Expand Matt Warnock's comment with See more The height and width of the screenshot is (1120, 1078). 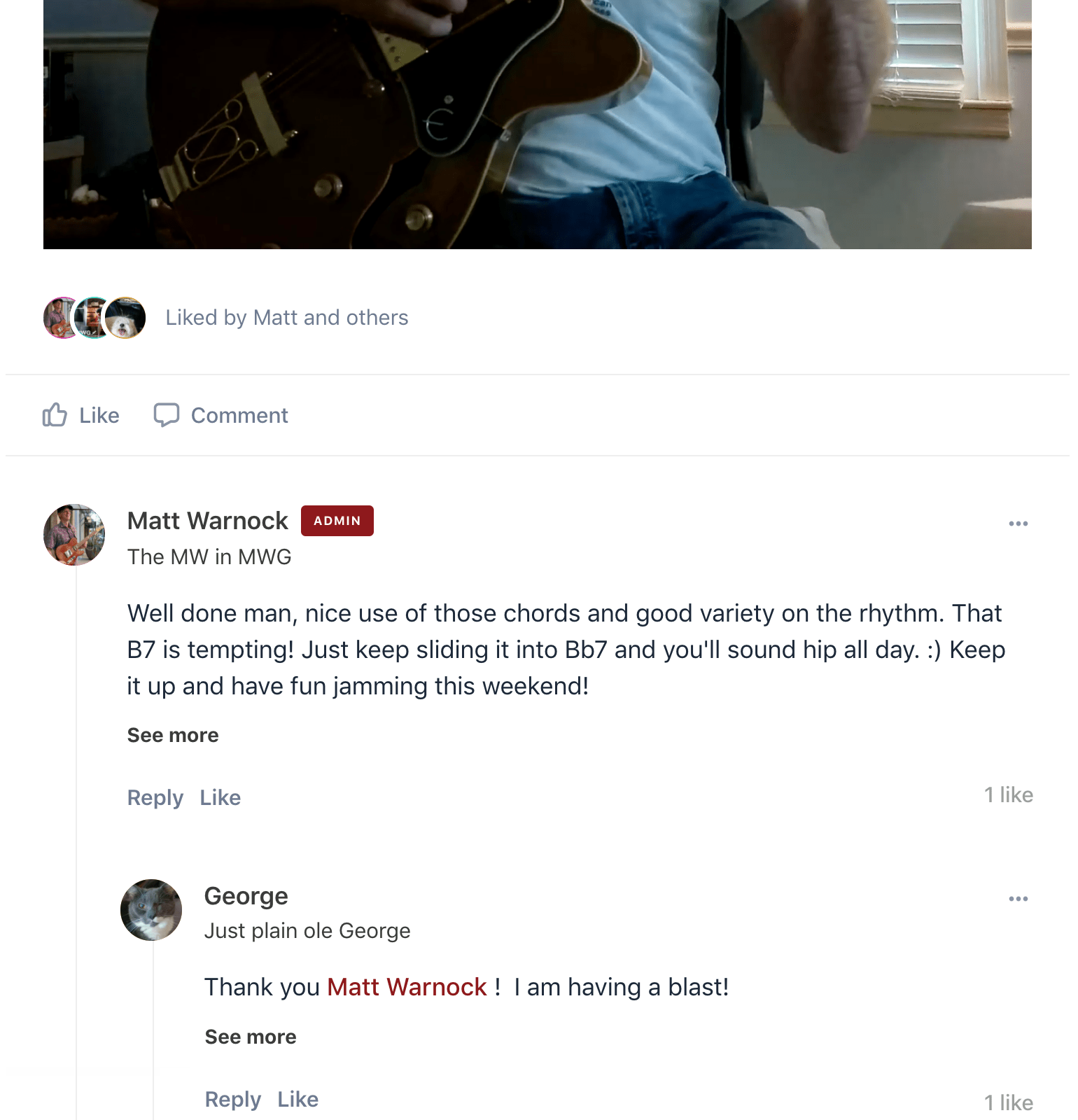tap(173, 735)
